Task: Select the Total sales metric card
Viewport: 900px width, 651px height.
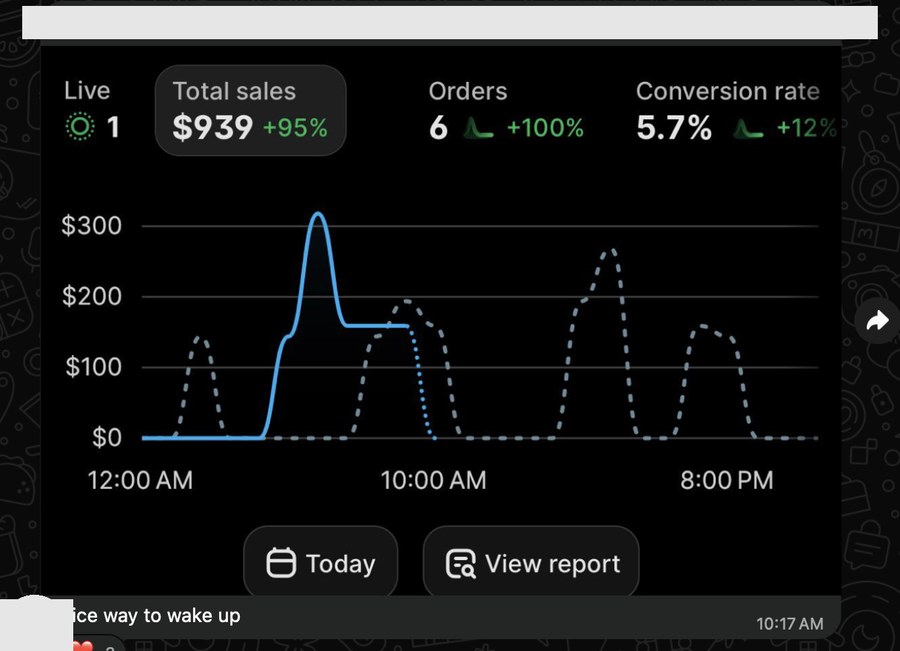Action: coord(250,110)
